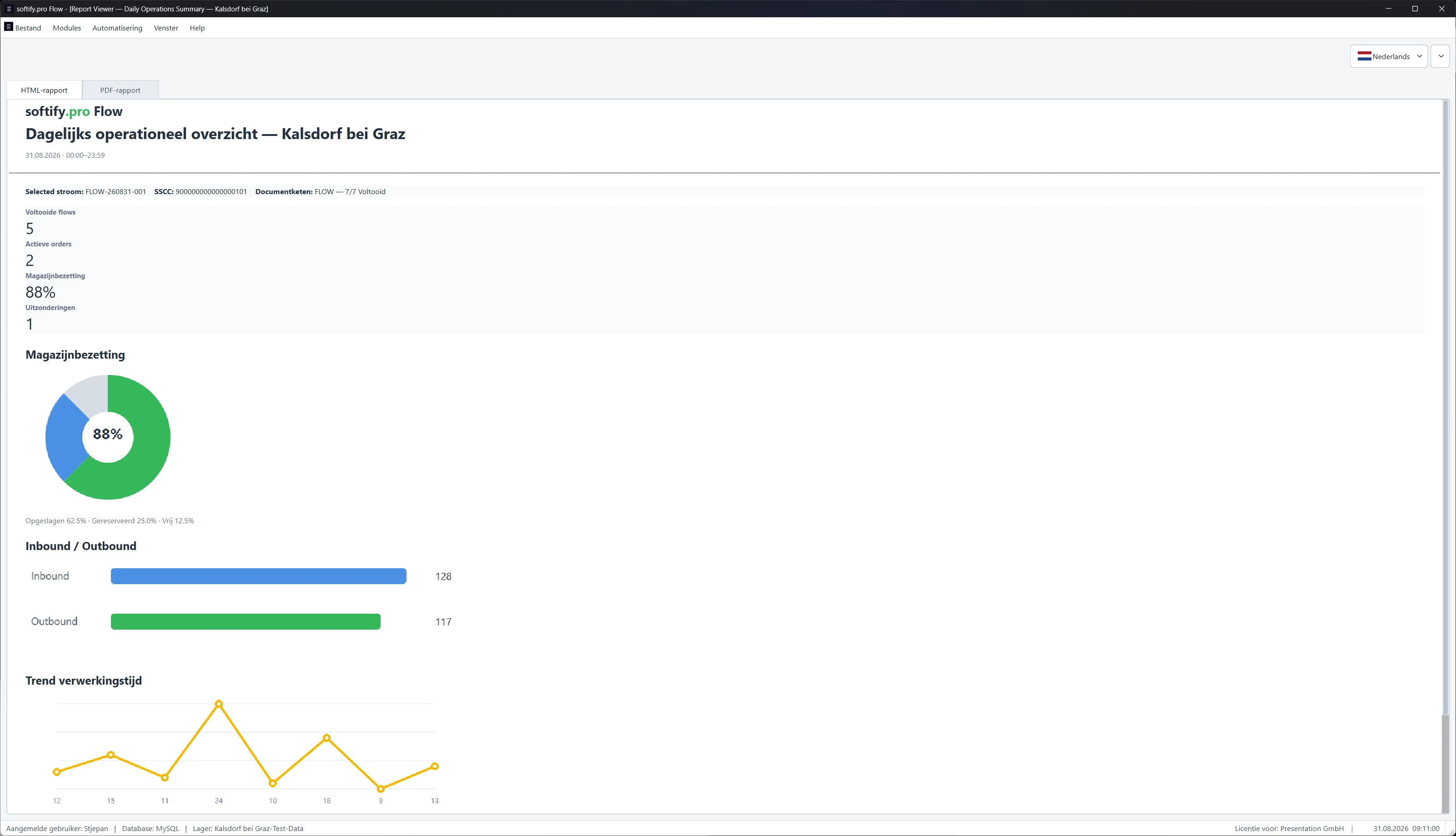Click the Uitzonderingen value 1
Screen dimensions: 1456x836
tap(30, 325)
